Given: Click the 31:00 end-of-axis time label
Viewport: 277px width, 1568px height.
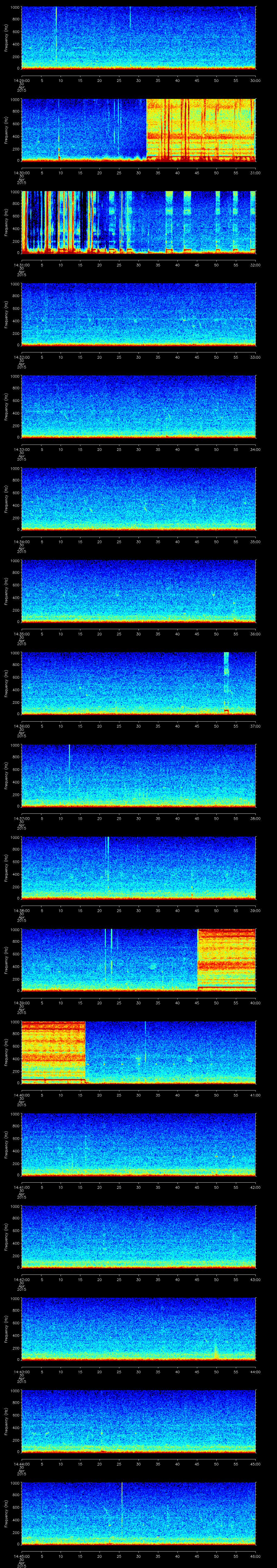Looking at the screenshot, I should click(x=256, y=173).
